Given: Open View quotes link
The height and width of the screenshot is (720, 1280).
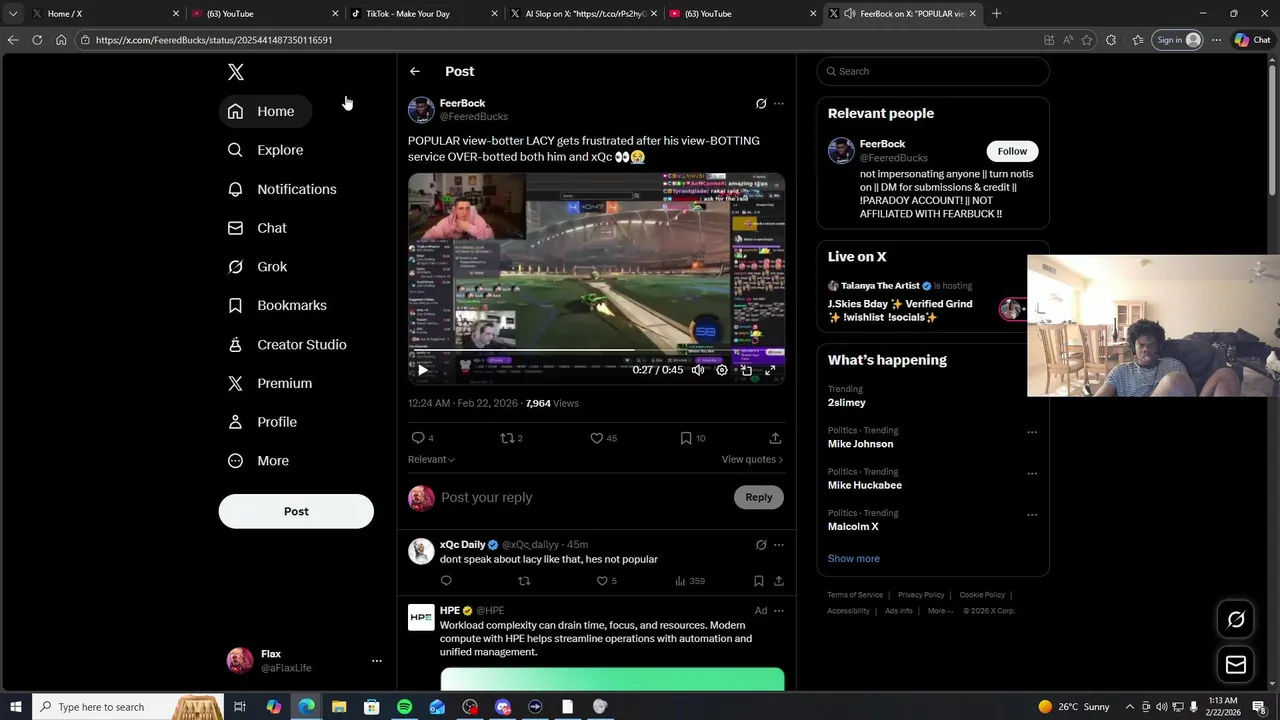Looking at the screenshot, I should tap(752, 459).
